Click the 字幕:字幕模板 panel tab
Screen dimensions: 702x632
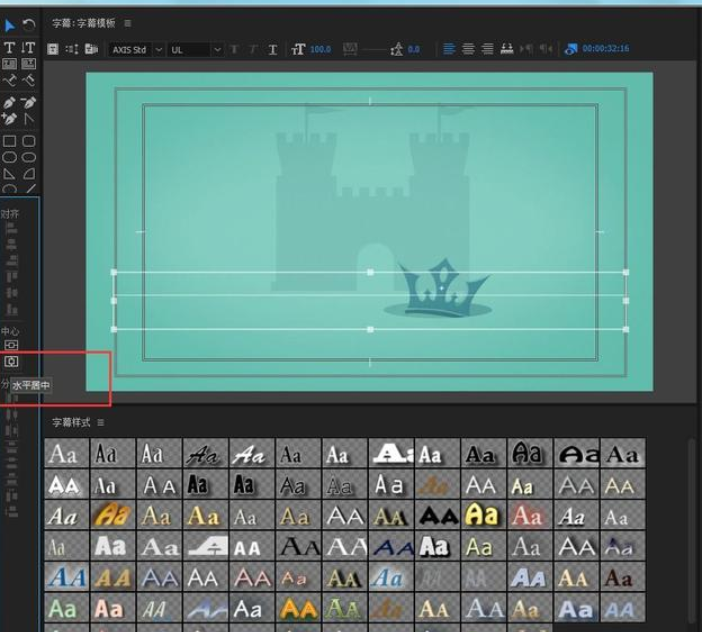tap(84, 23)
